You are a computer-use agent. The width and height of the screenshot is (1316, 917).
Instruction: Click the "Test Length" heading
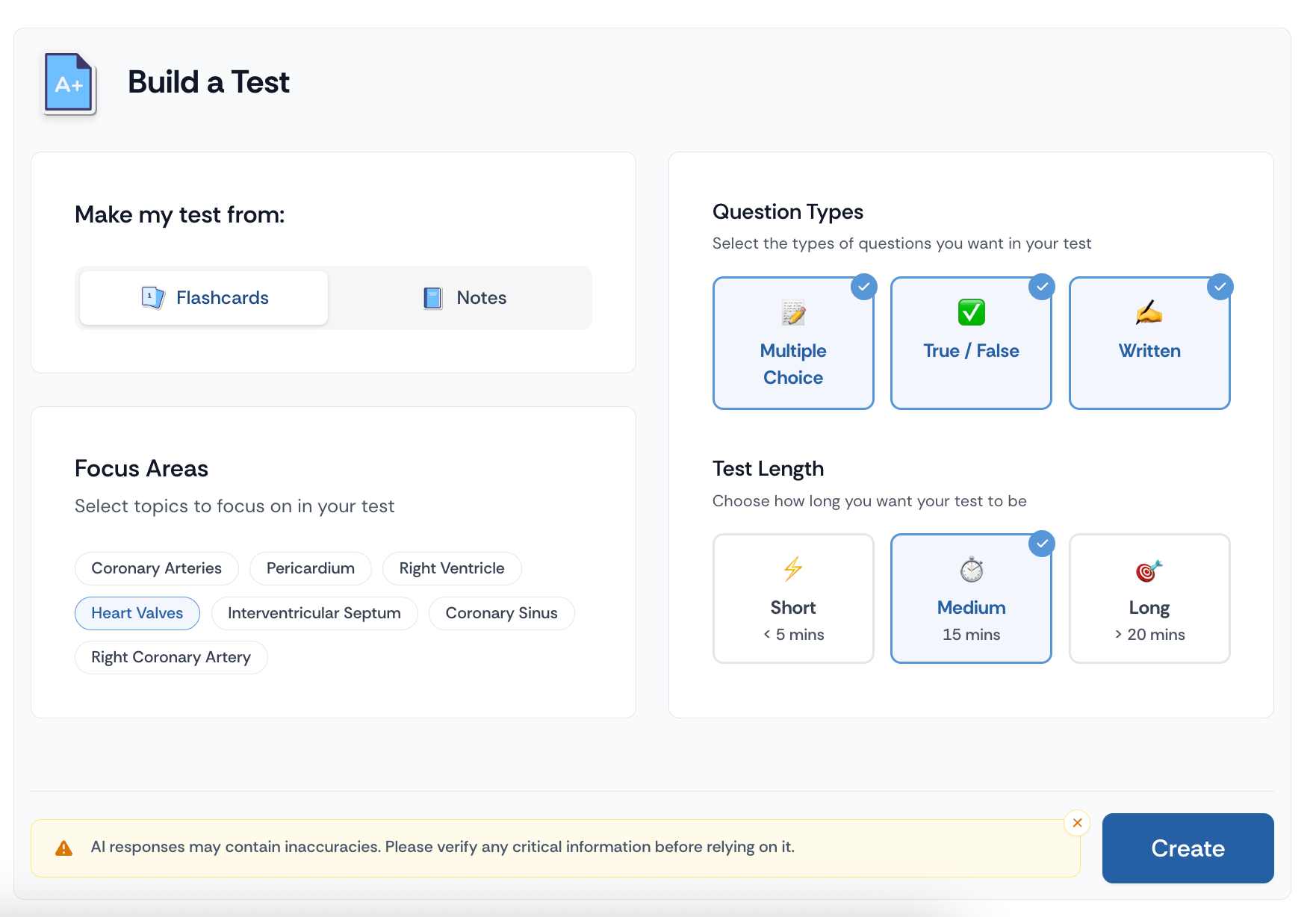tap(768, 469)
